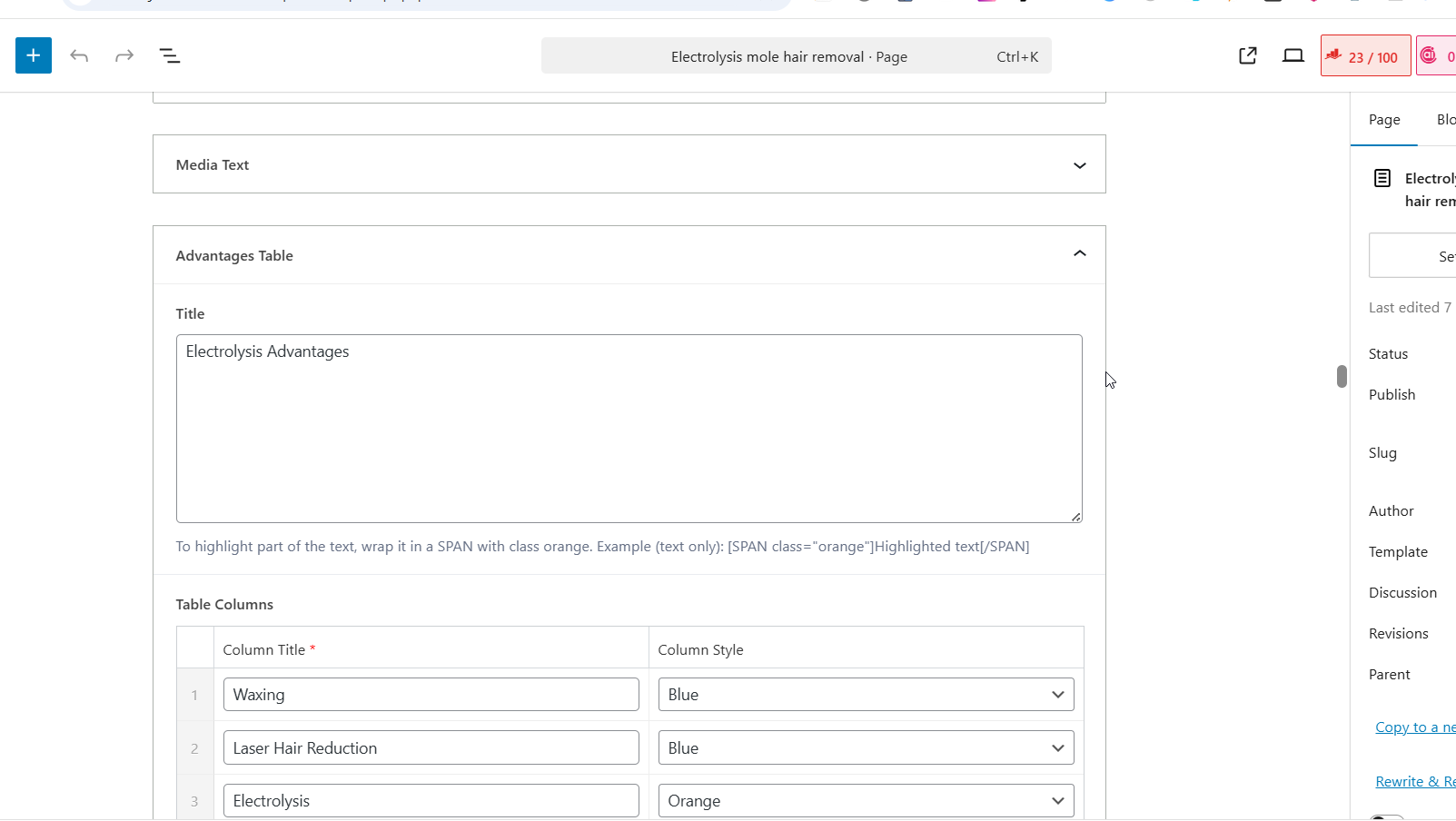View page in new tab
This screenshot has height=821, width=1456.
click(x=1248, y=56)
